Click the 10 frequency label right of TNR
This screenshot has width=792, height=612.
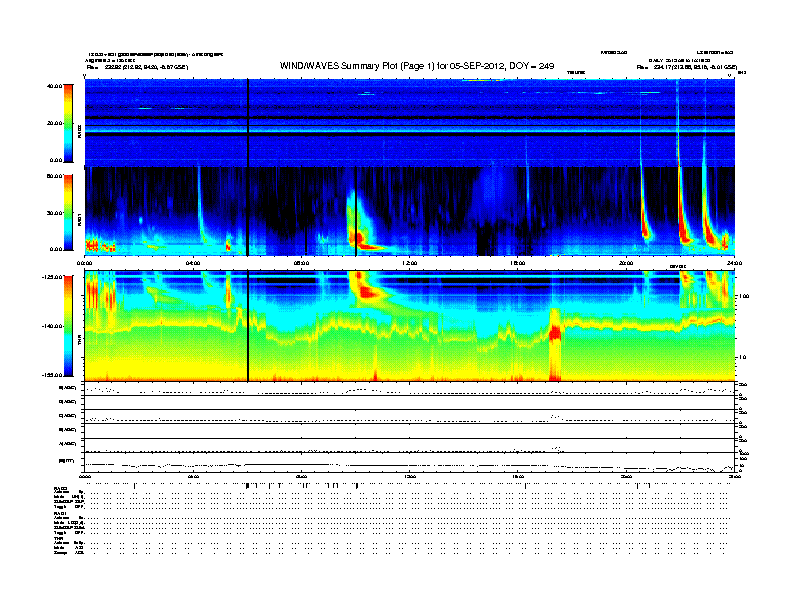(744, 357)
